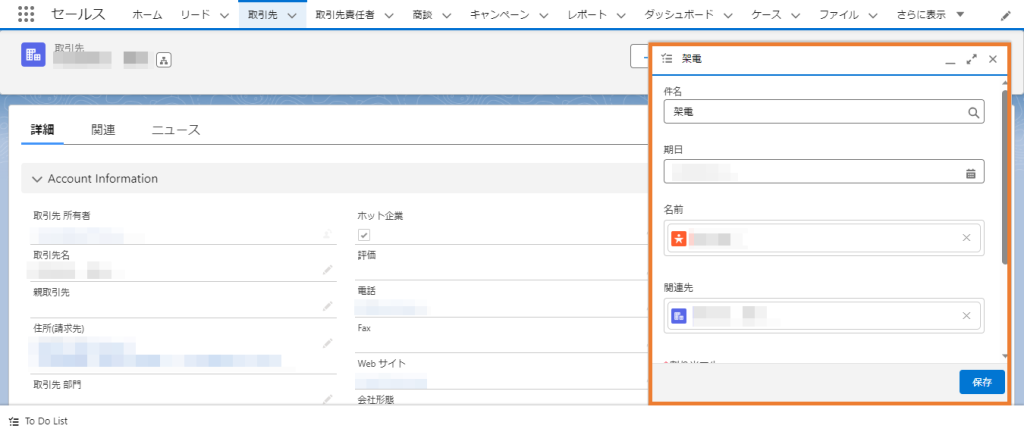The height and width of the screenshot is (435, 1024).
Task: Click the pencil edit navigation icon
Action: pos(1006,16)
